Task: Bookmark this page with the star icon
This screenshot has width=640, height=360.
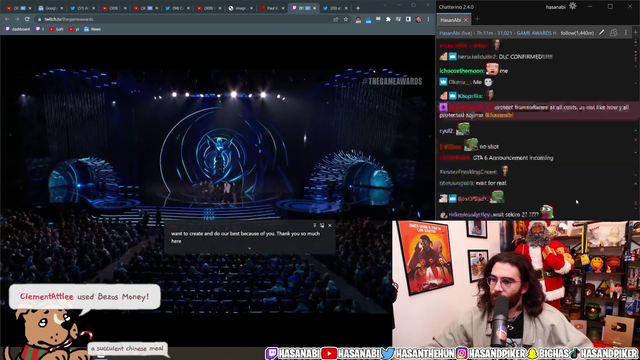Action: click(346, 19)
